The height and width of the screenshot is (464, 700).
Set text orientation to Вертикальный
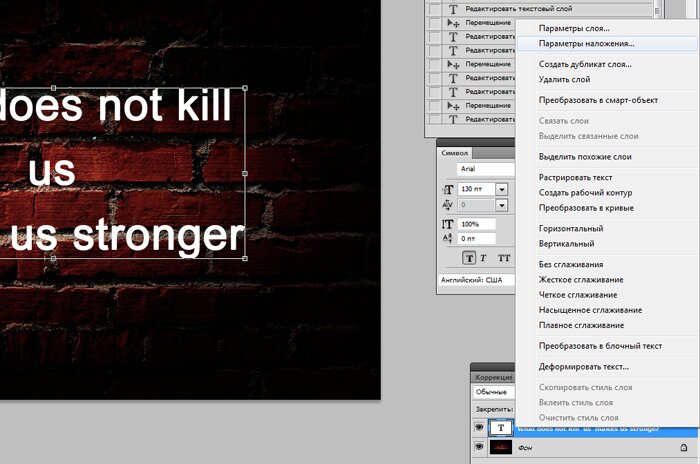click(567, 243)
